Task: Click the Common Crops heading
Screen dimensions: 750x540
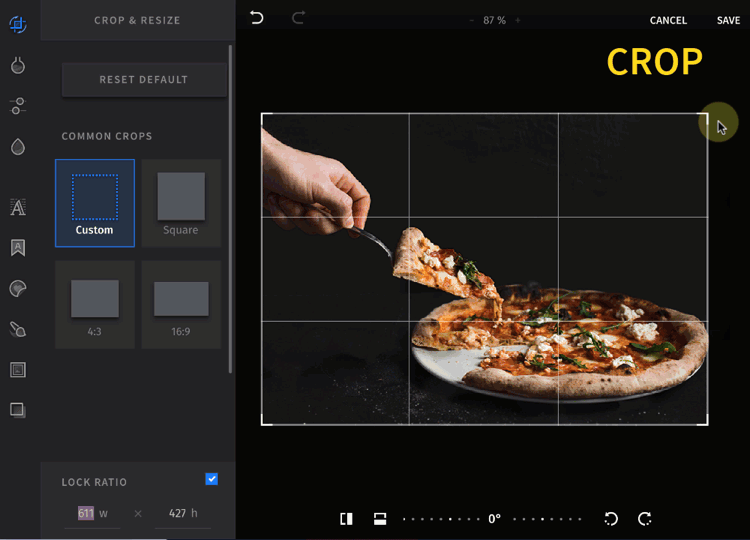Action: [x=107, y=136]
